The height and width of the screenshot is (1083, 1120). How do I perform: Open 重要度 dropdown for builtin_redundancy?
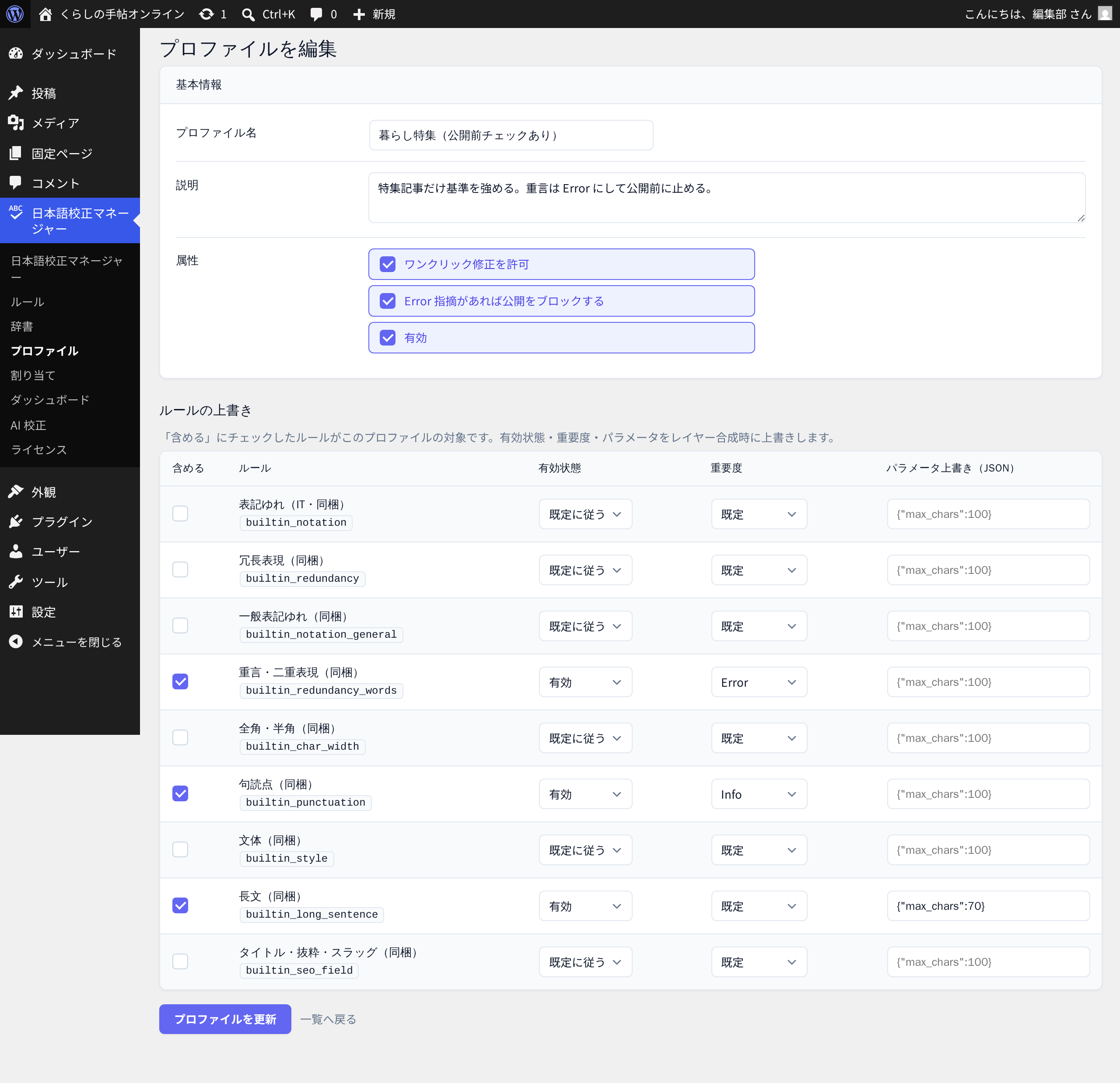click(759, 570)
